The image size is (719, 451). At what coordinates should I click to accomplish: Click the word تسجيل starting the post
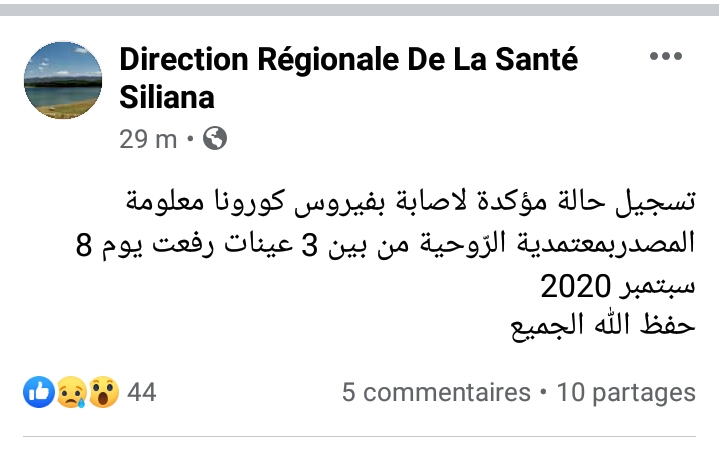tap(660, 202)
